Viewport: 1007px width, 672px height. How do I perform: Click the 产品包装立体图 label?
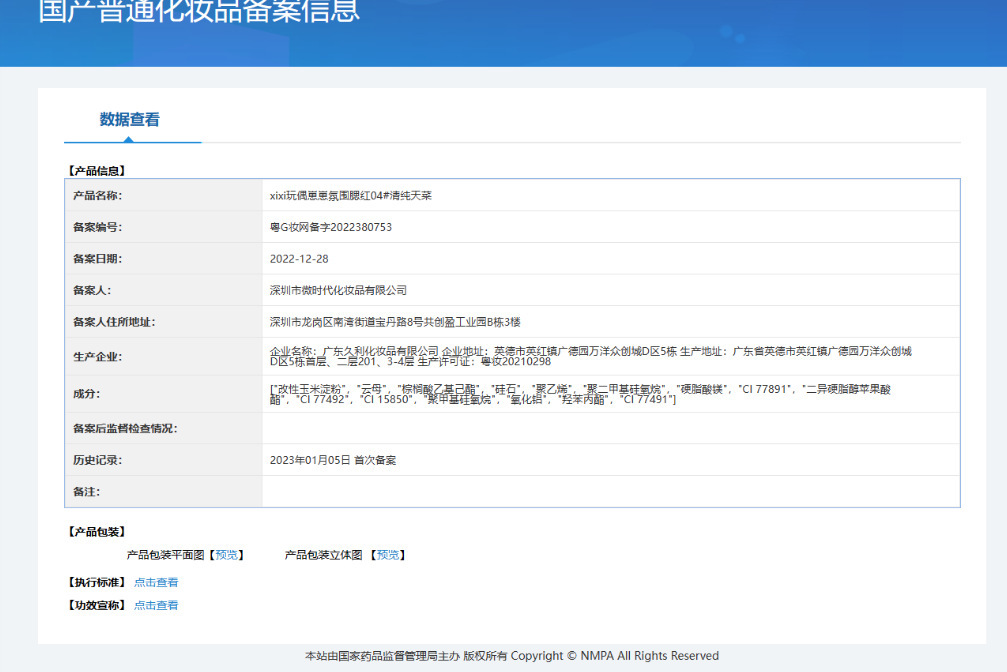pyautogui.click(x=324, y=555)
